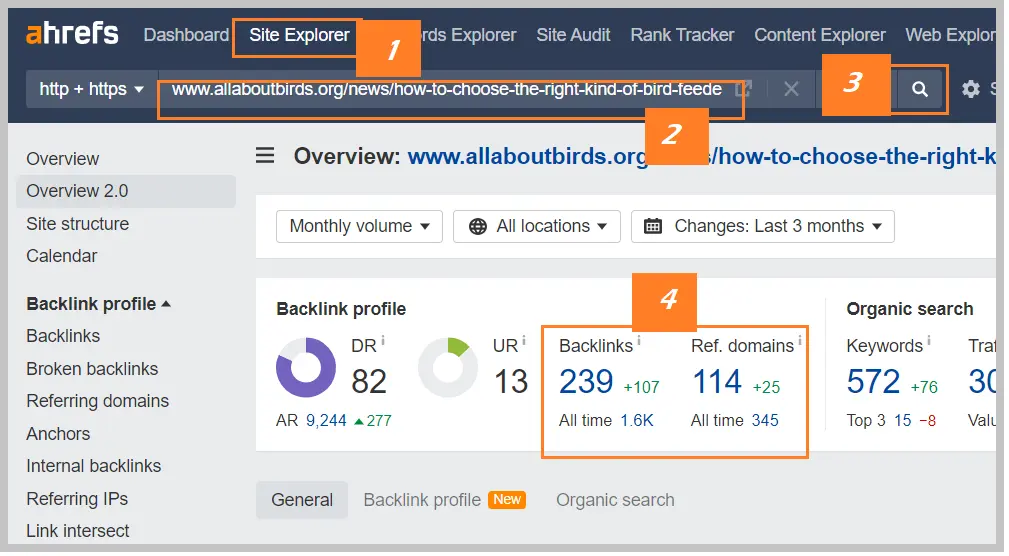The height and width of the screenshot is (556, 1009).
Task: Click the DR donut chart
Action: coord(306,368)
